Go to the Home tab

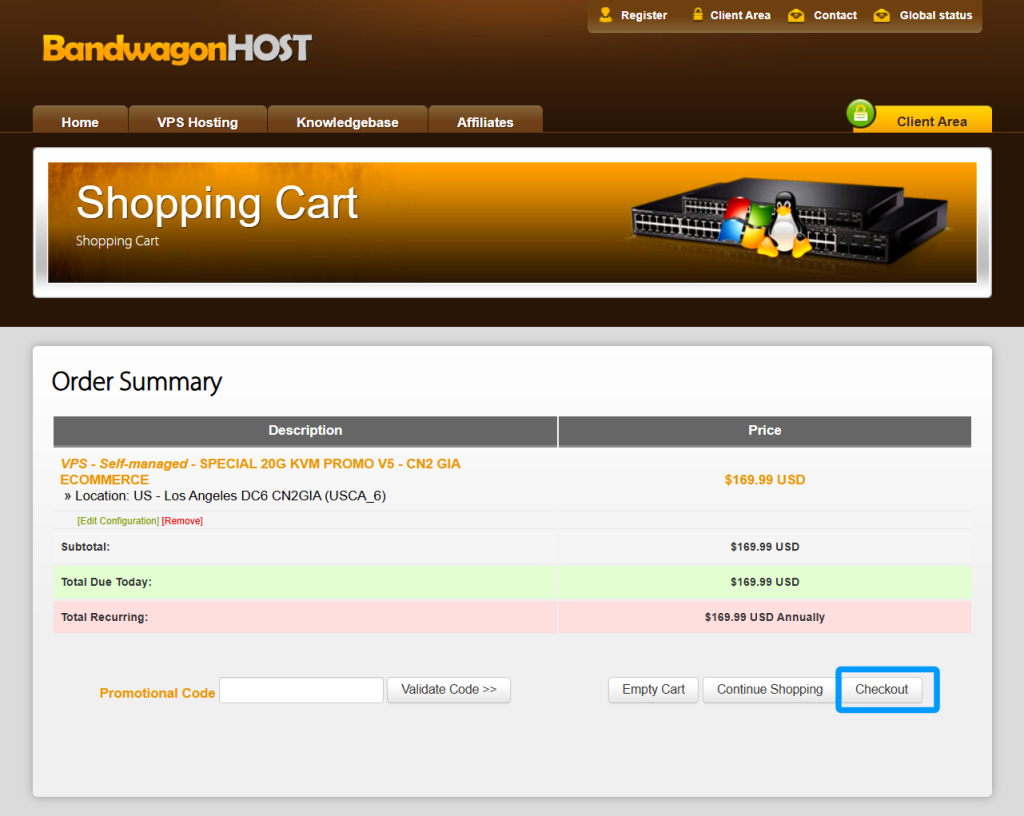80,122
